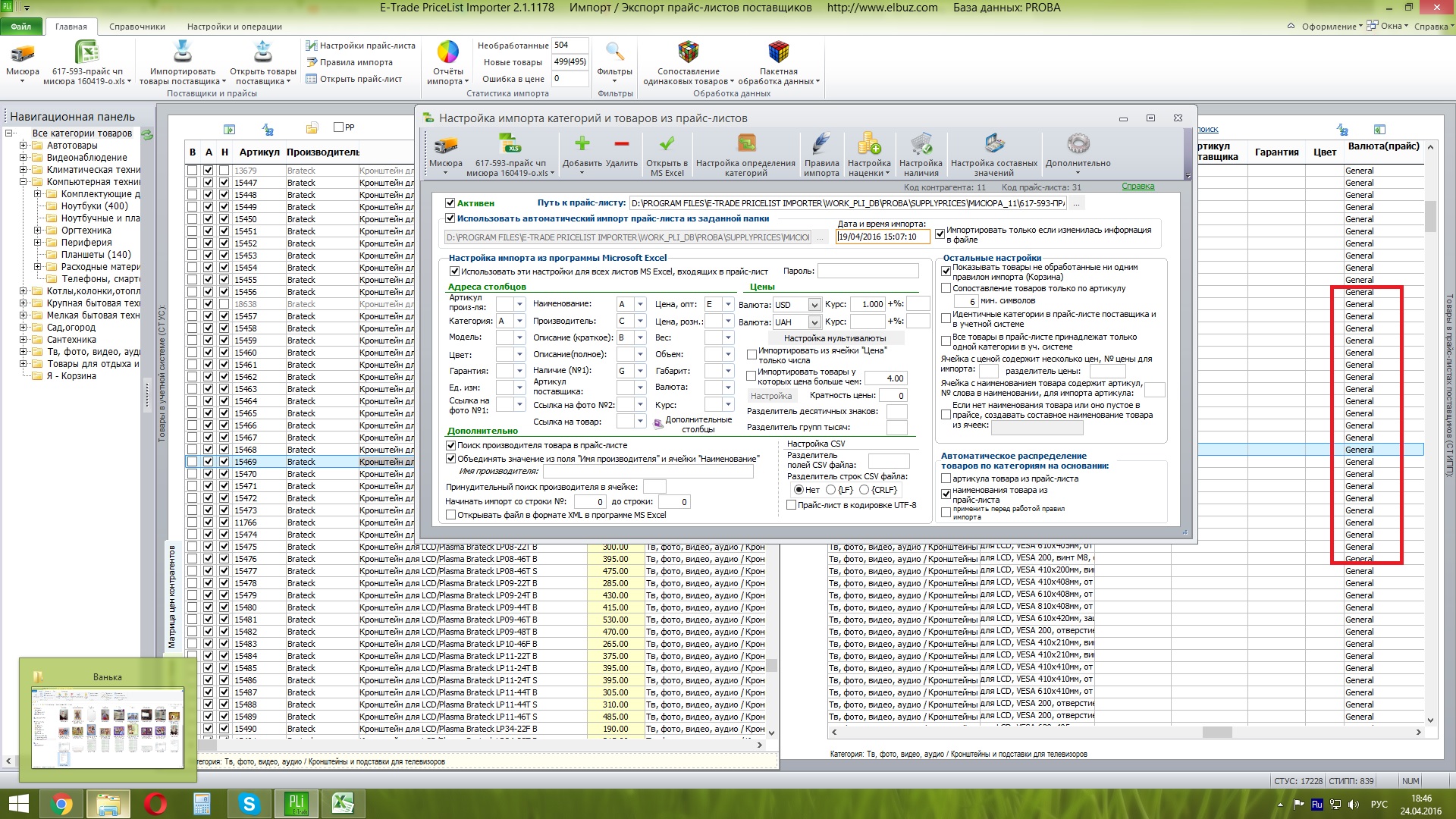
Task: Click browse button next to price-list path
Action: [1075, 203]
